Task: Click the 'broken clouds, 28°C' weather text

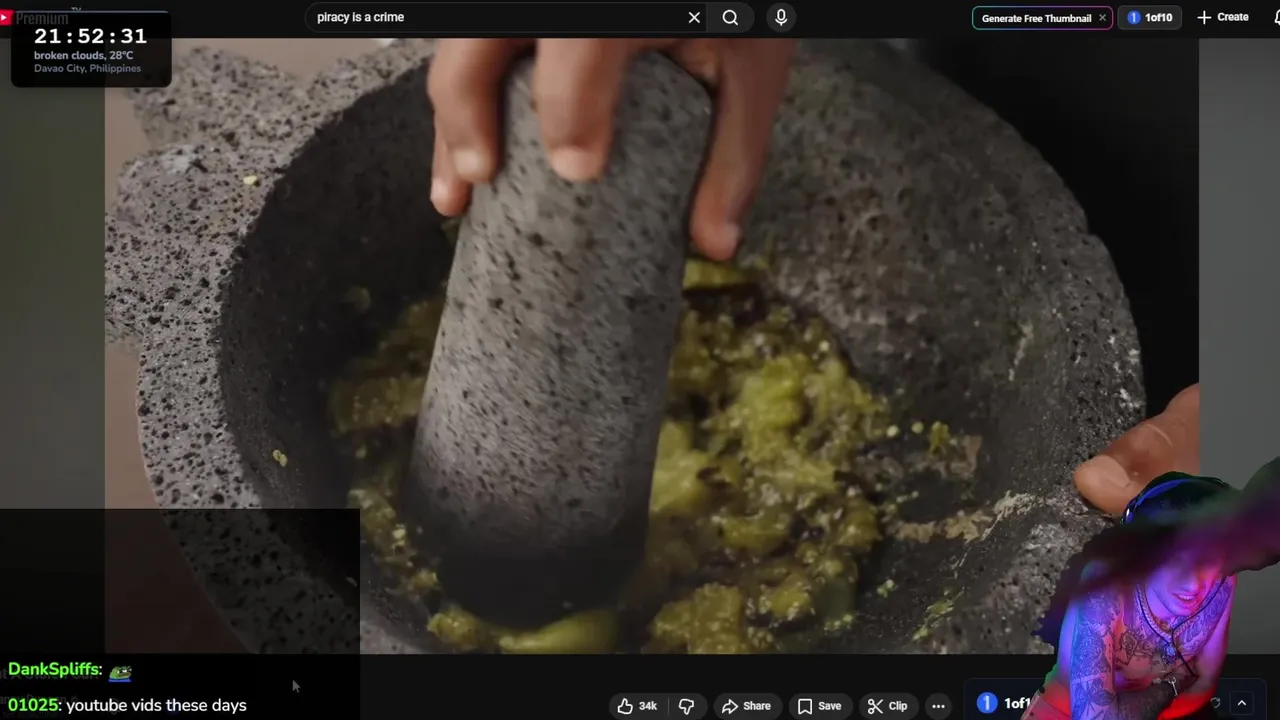Action: click(83, 56)
